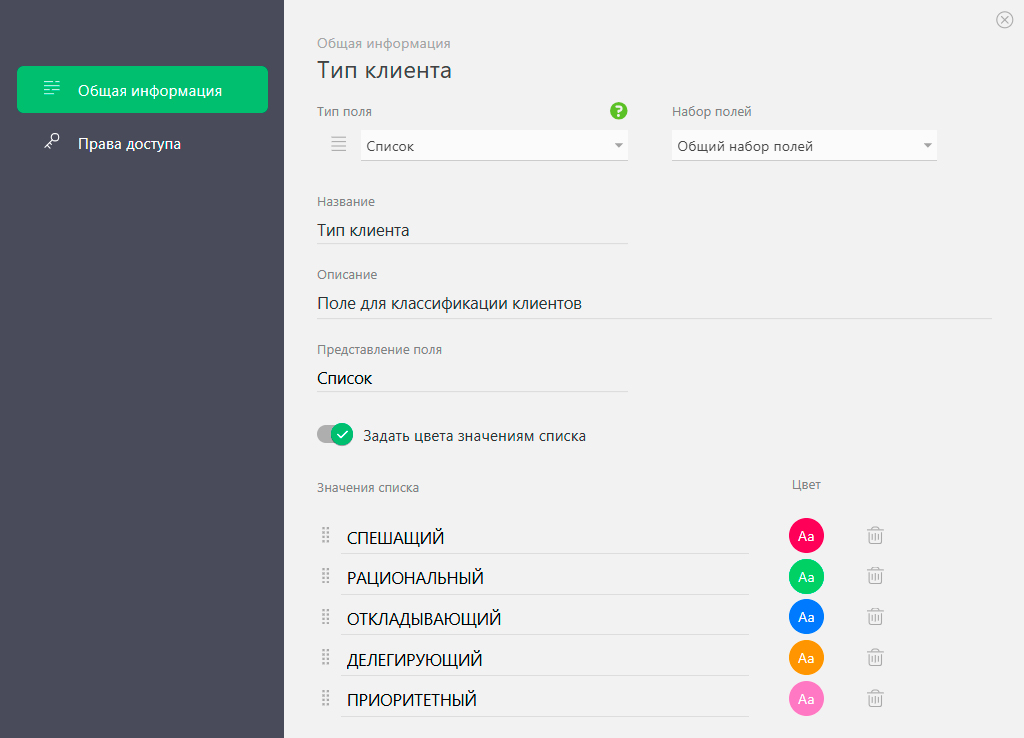Open the Тип поля dropdown
The image size is (1024, 738).
(494, 146)
